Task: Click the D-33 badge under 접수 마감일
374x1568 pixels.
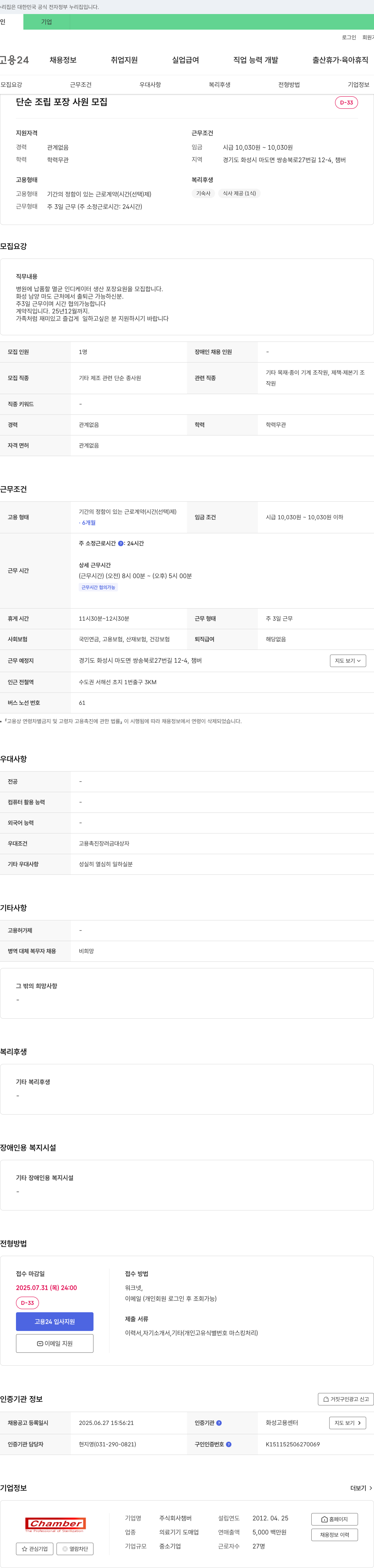Action: (27, 1303)
